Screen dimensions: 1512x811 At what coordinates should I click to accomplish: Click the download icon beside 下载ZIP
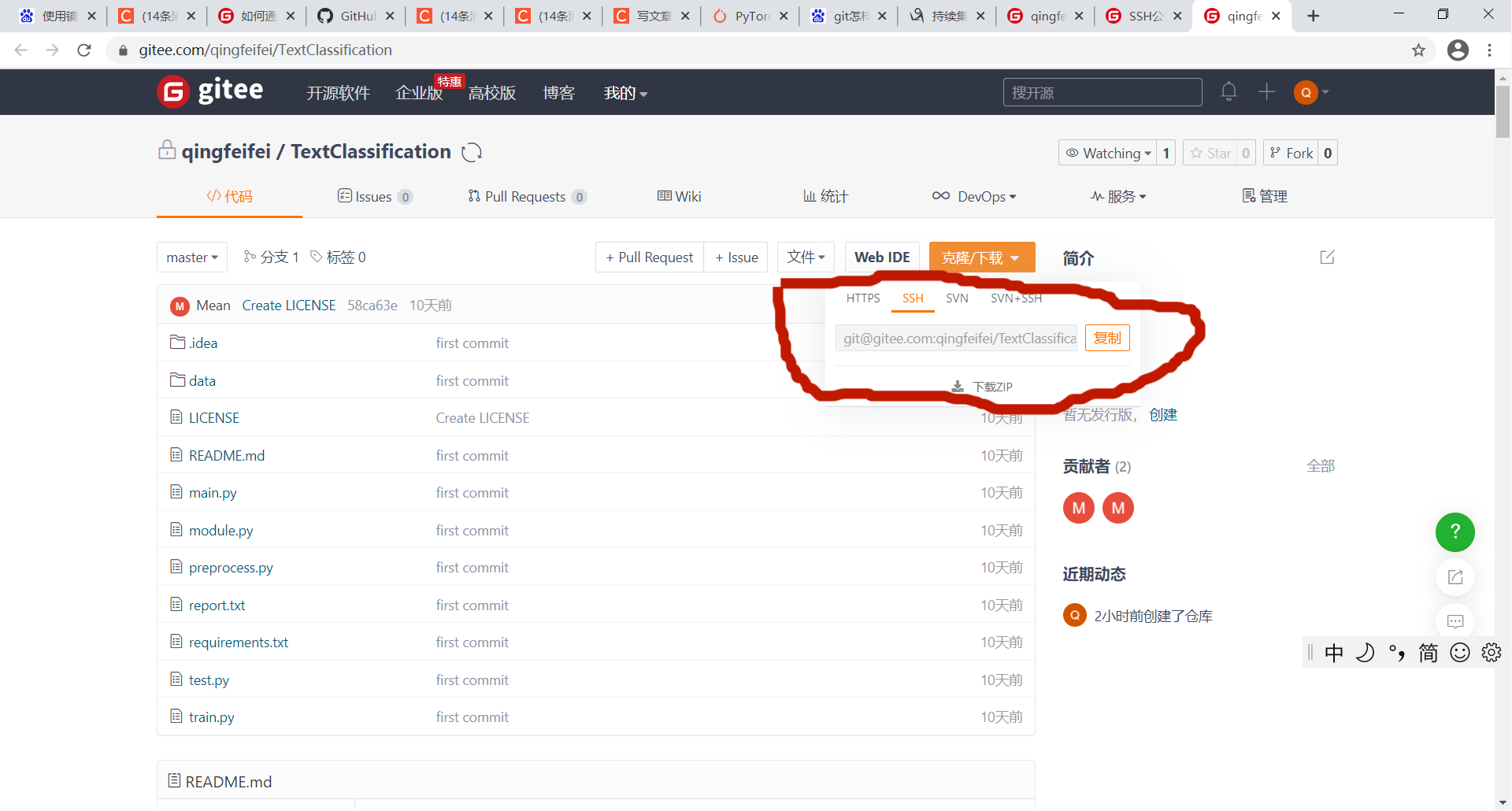[x=958, y=386]
